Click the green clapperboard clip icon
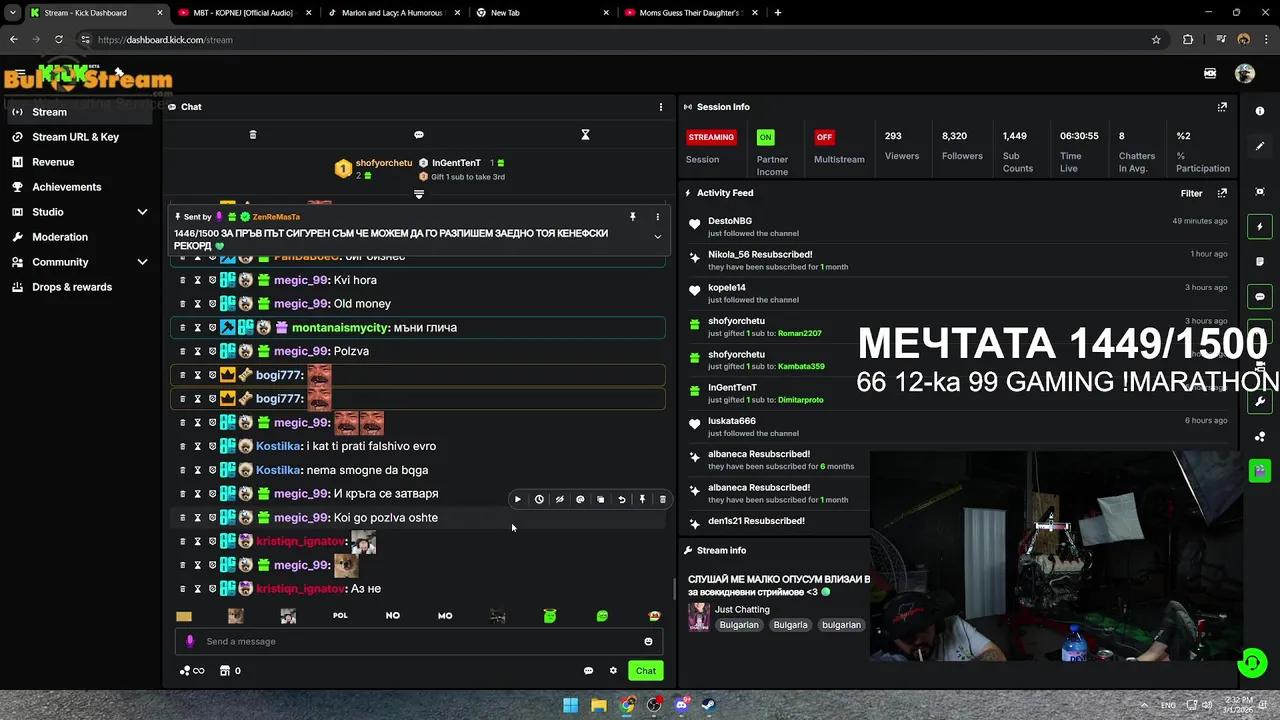The width and height of the screenshot is (1280, 720). [x=1260, y=470]
